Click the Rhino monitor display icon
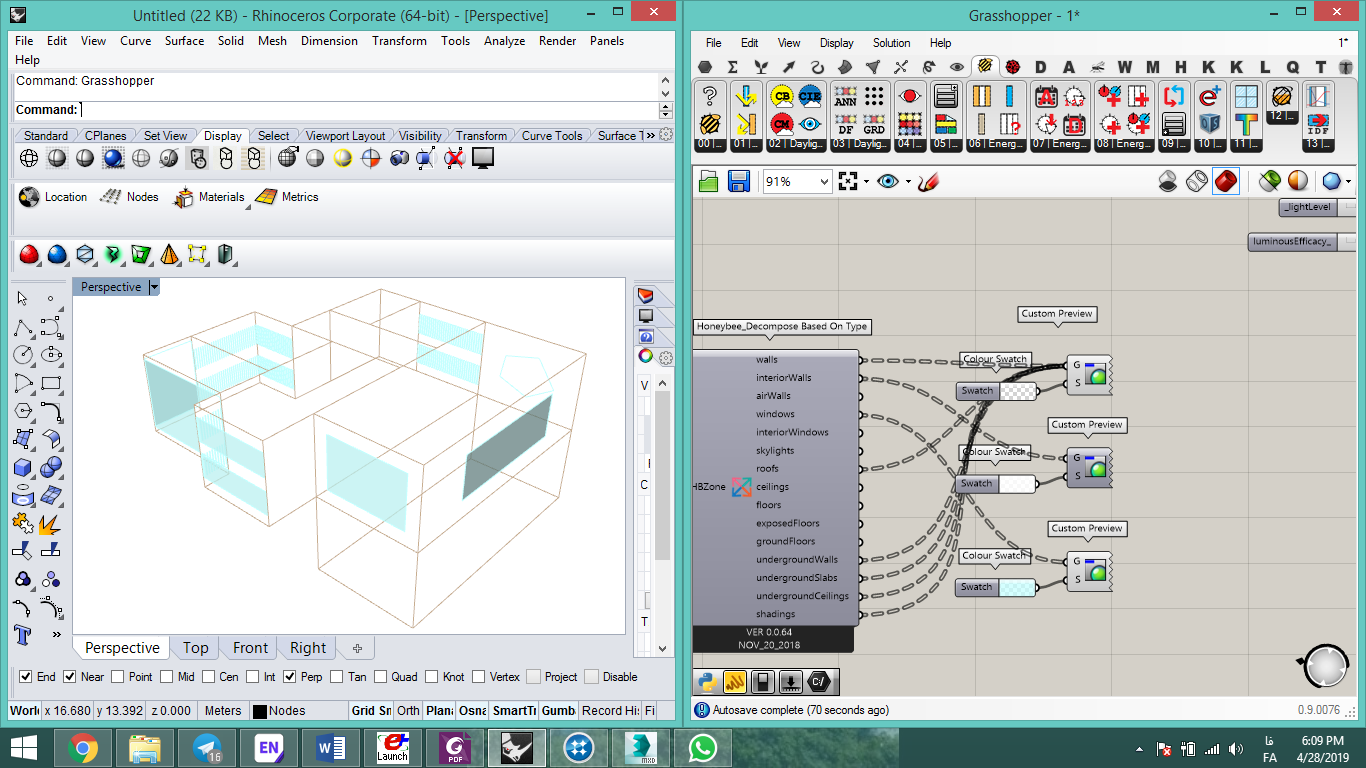 coord(484,158)
